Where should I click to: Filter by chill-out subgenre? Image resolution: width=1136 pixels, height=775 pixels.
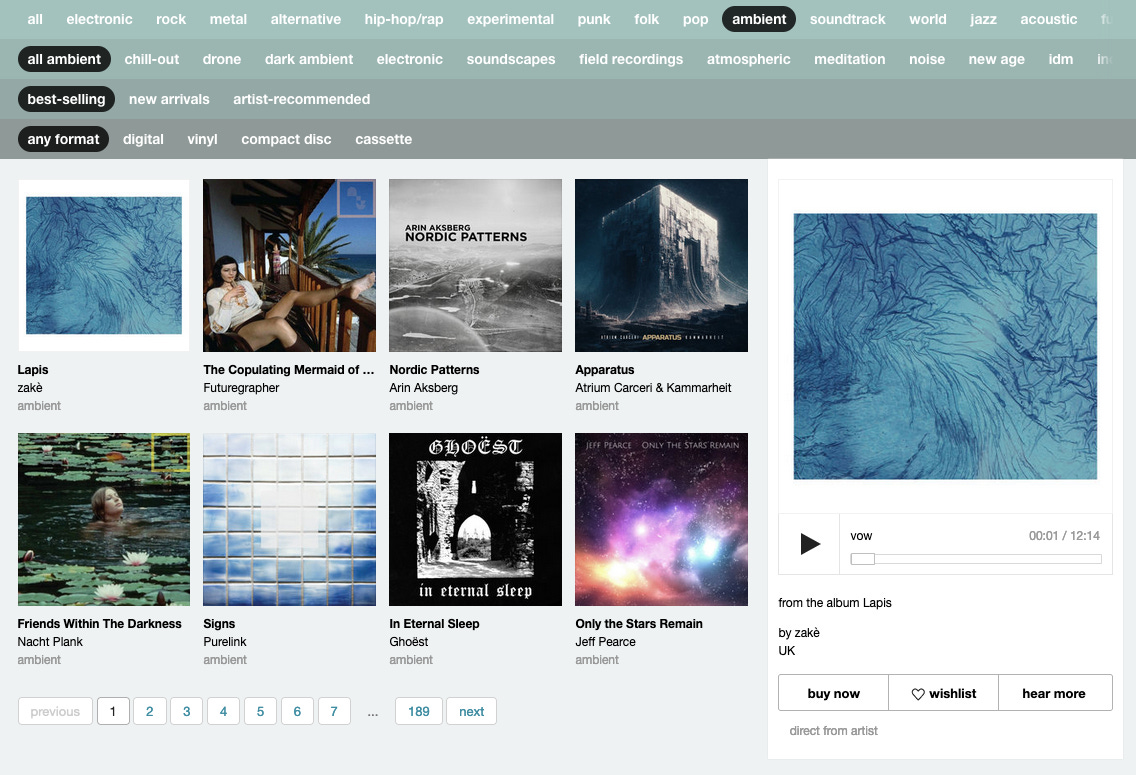(151, 59)
